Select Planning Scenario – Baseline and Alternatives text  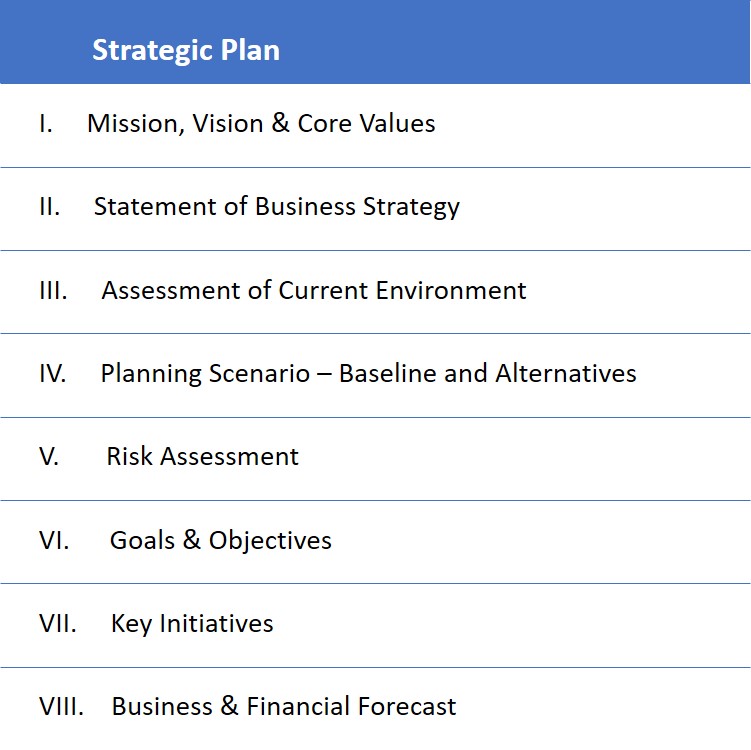click(x=368, y=374)
